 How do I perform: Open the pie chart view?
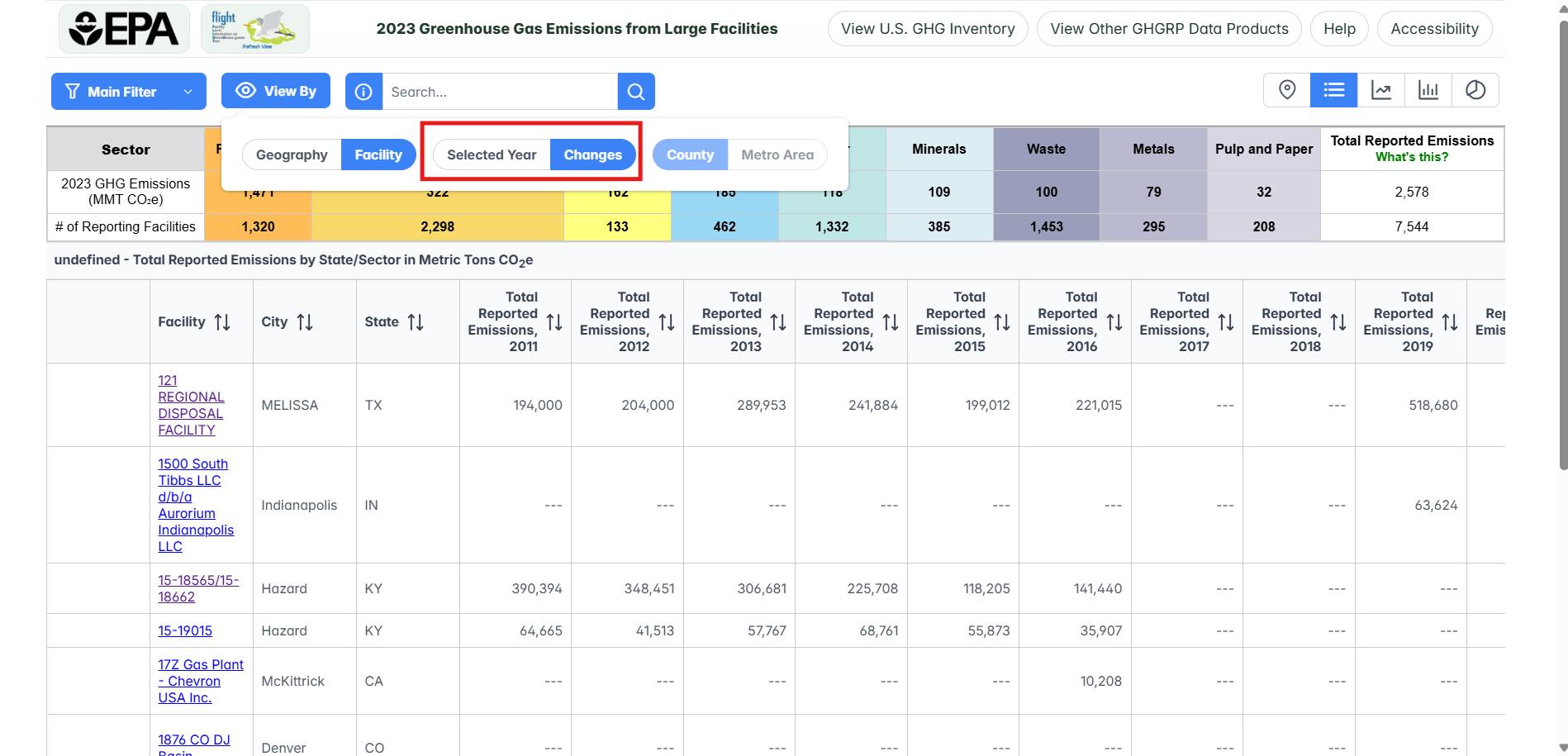[1475, 90]
